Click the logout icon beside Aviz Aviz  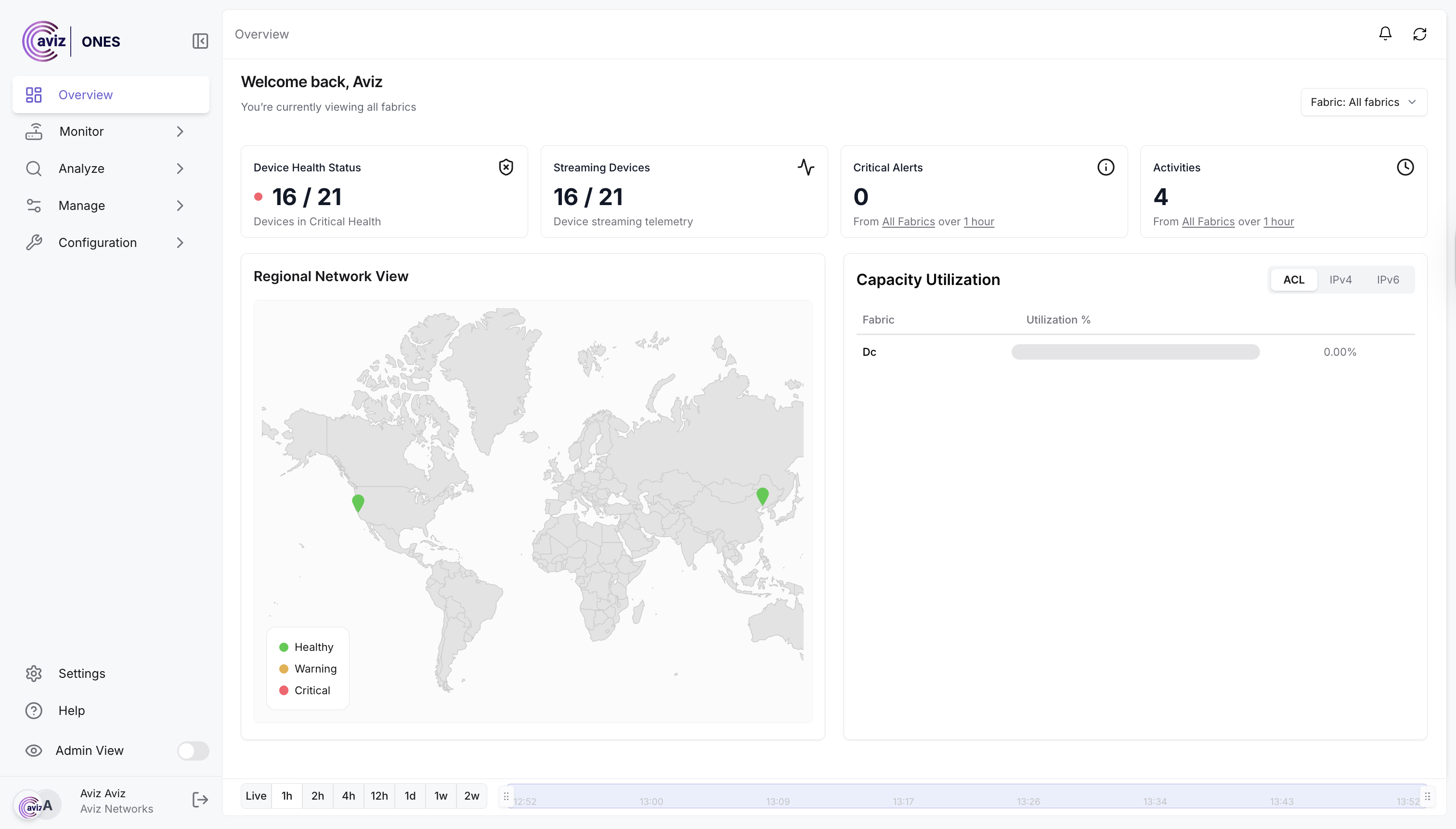[200, 800]
